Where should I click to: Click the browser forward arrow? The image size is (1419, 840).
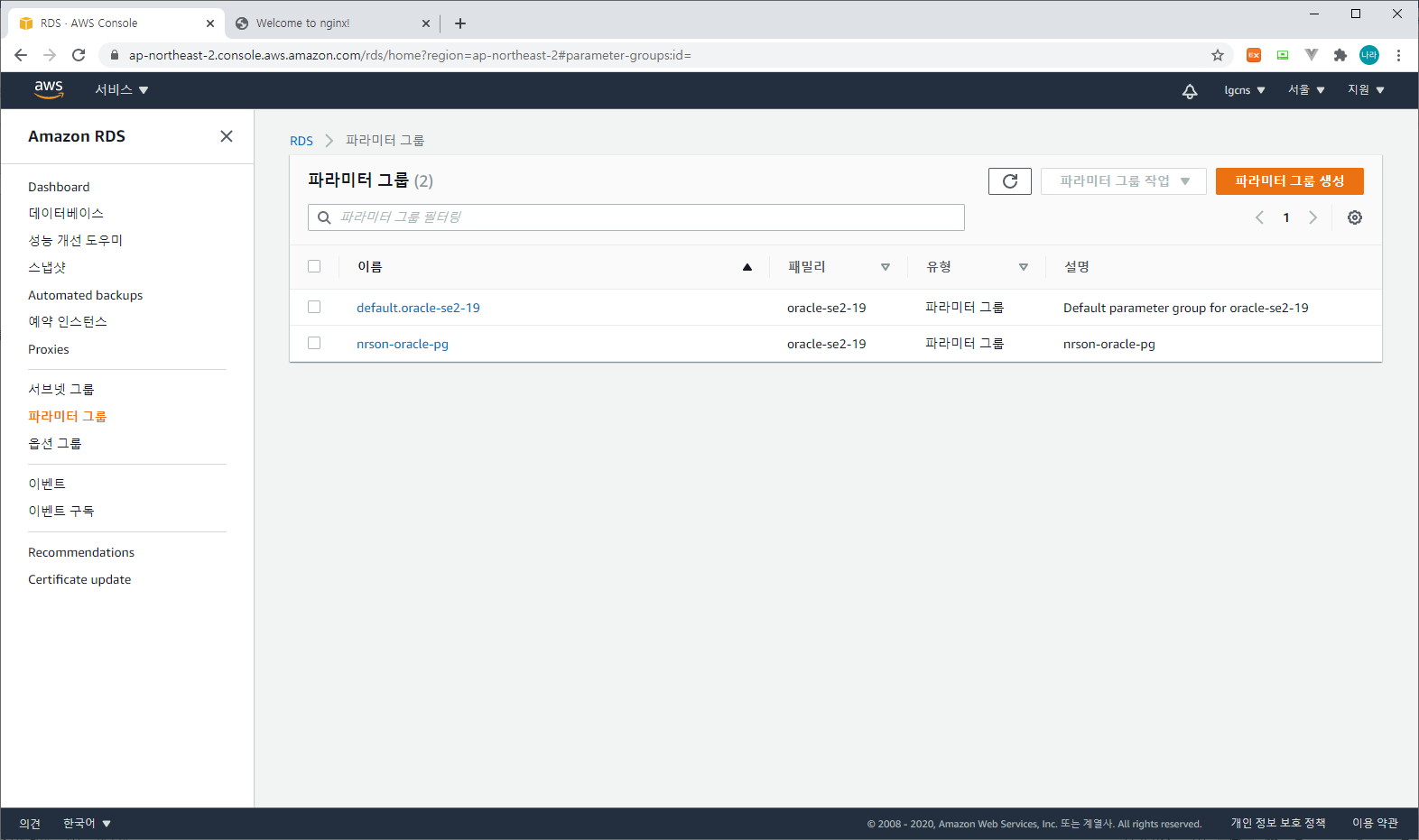click(x=50, y=55)
